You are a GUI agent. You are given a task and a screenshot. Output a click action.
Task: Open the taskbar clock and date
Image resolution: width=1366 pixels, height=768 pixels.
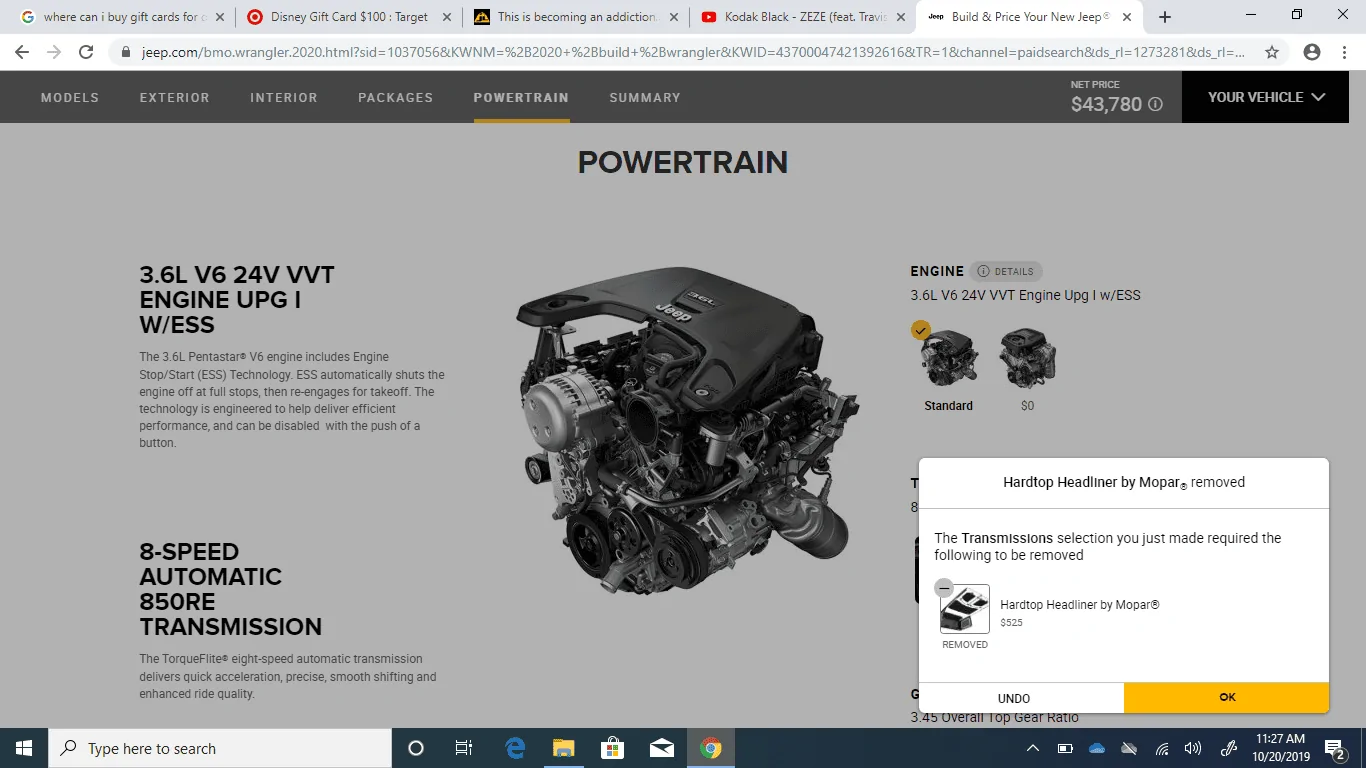click(1280, 748)
